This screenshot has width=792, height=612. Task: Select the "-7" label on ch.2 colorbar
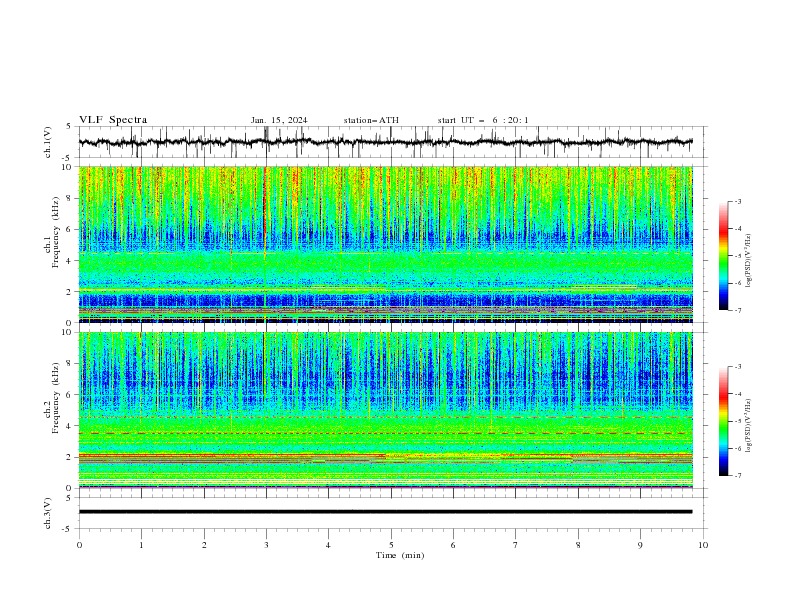tap(738, 475)
